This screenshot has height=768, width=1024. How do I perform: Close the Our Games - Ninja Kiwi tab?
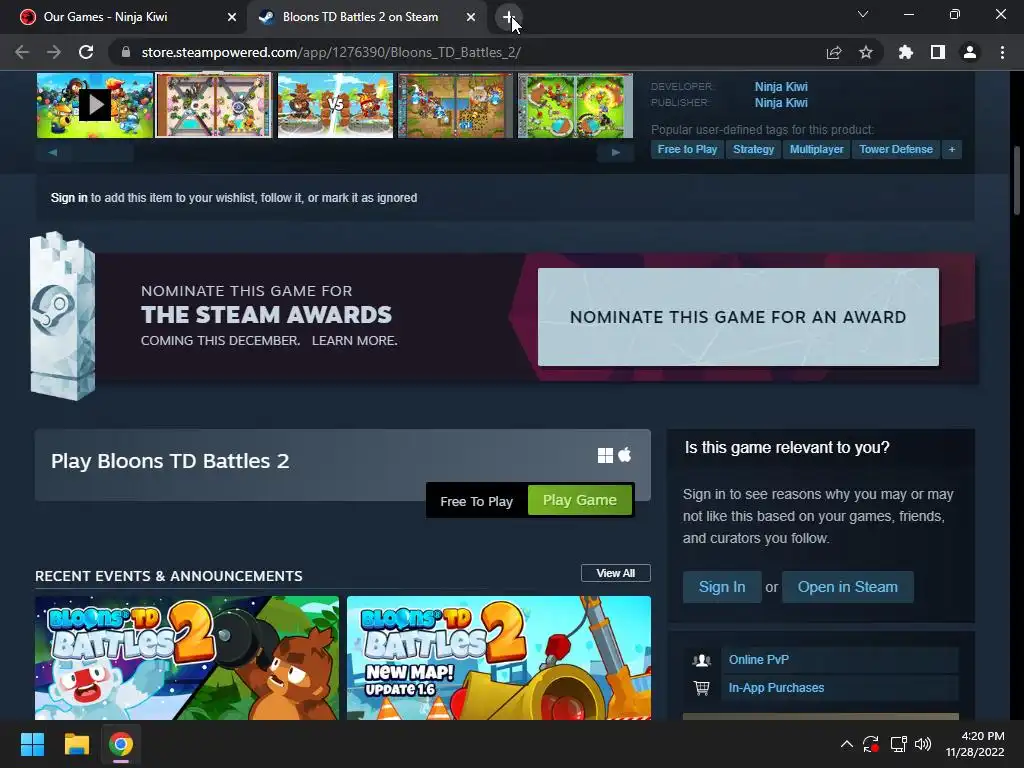pyautogui.click(x=232, y=17)
